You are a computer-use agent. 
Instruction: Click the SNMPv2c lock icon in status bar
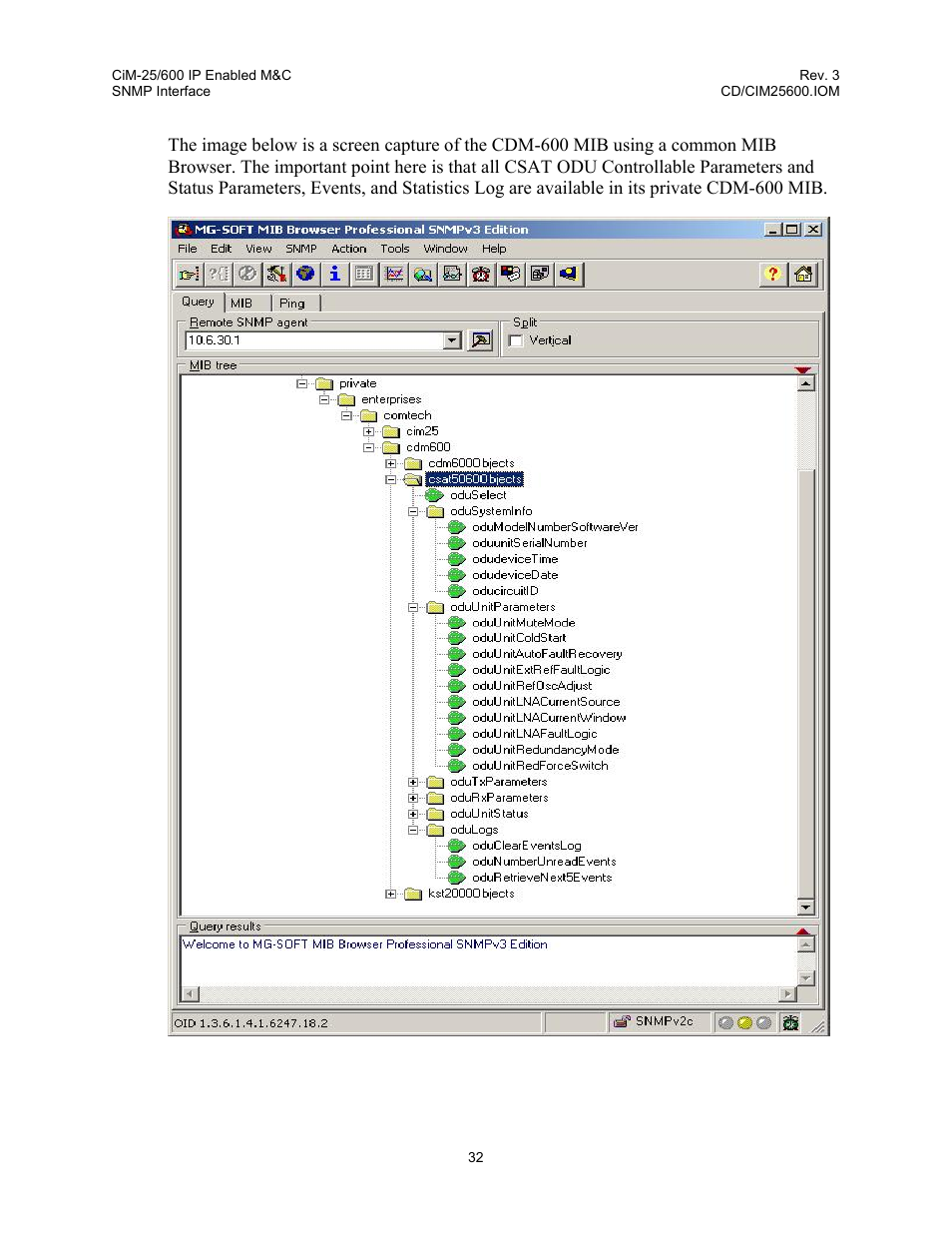622,1021
